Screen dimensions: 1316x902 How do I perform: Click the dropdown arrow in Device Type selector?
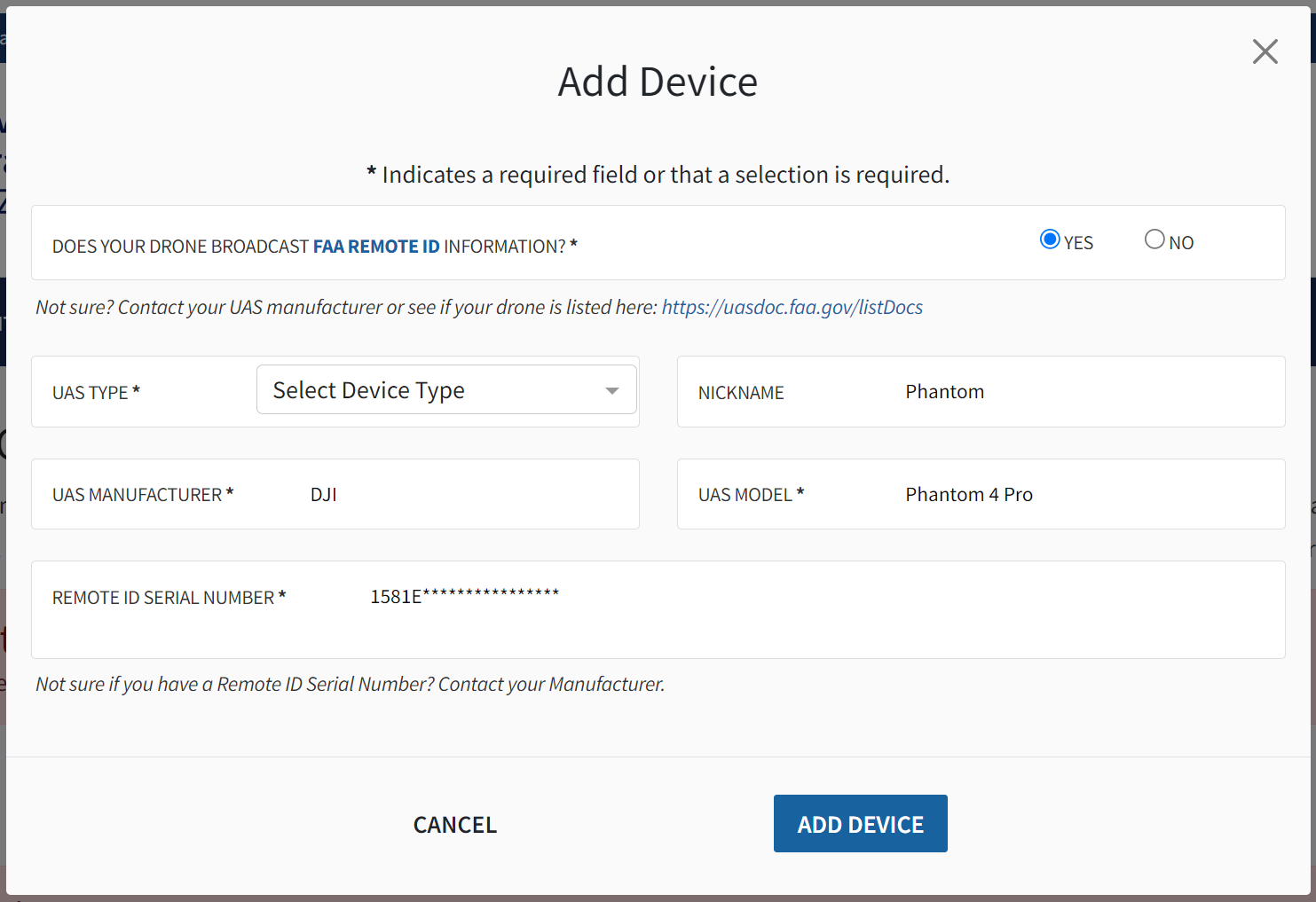click(x=612, y=390)
